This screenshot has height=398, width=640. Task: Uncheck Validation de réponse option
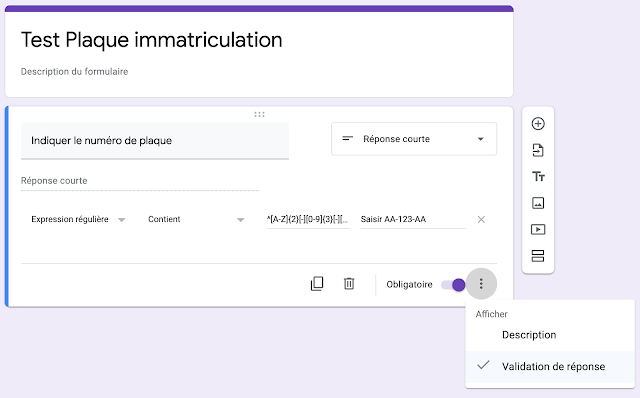pos(550,367)
